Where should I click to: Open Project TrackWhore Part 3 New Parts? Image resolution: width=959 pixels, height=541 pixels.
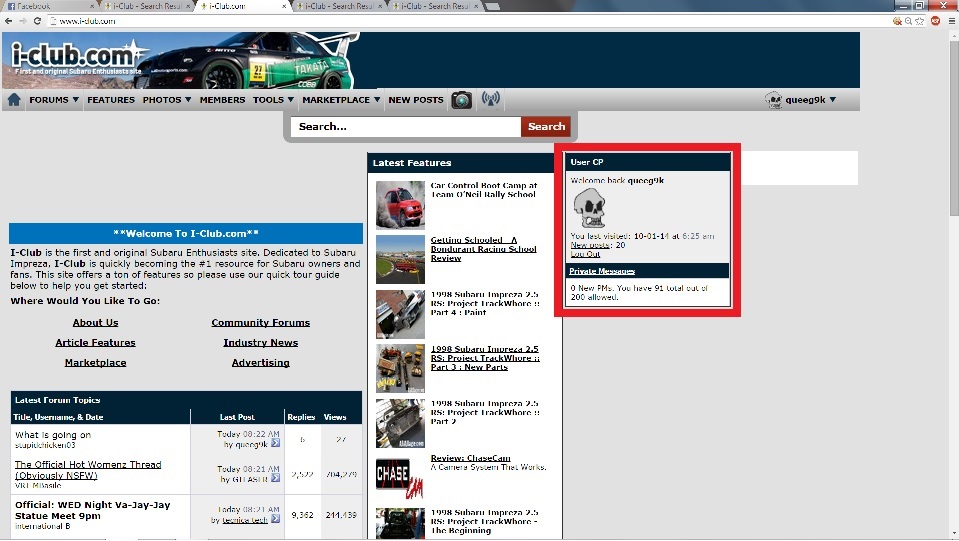click(484, 358)
